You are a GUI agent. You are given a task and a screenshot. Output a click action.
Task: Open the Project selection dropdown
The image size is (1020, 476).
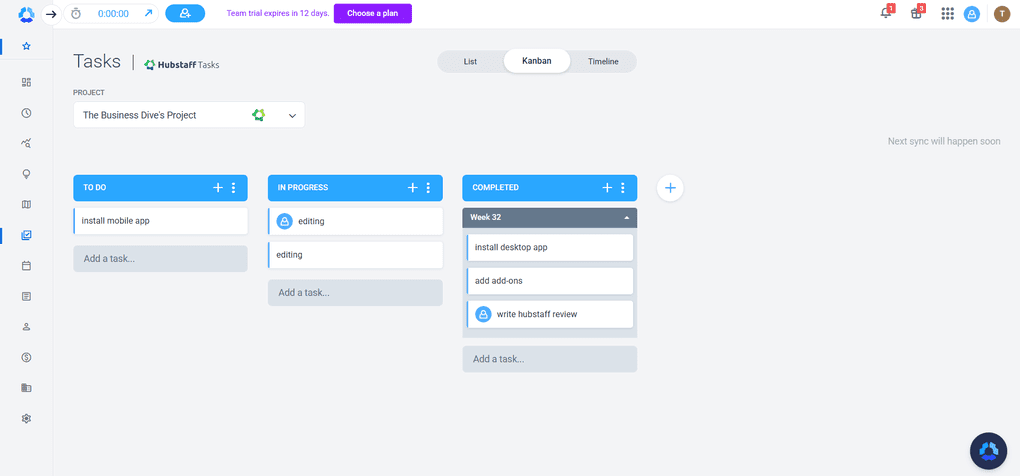[x=189, y=115]
